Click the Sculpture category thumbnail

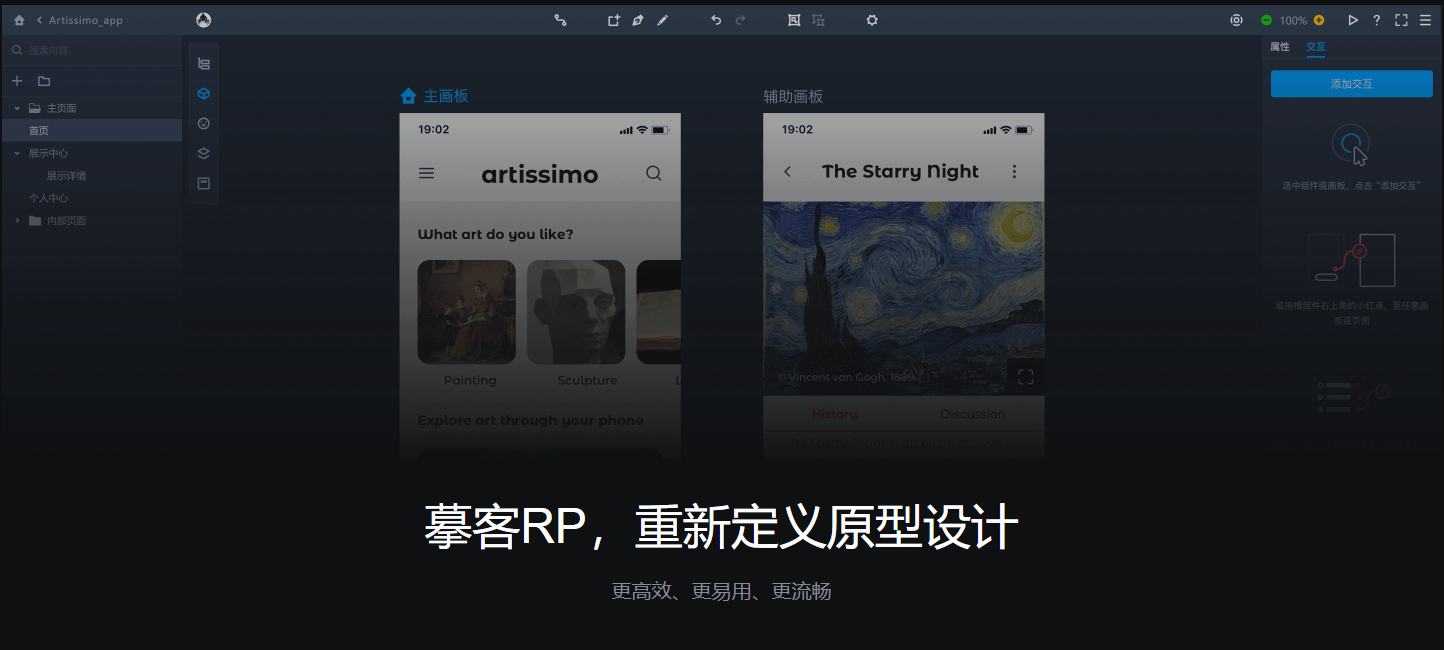(x=576, y=312)
